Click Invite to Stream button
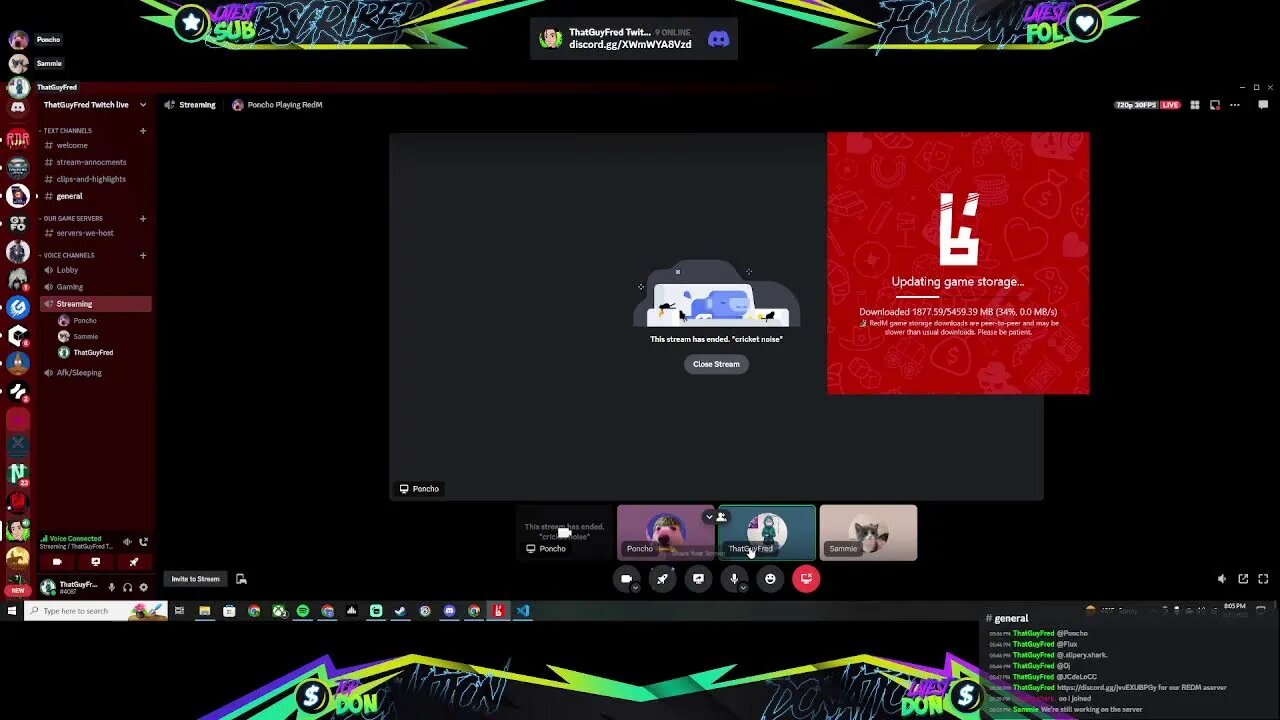Screen dimensions: 1280x720 pos(195,579)
